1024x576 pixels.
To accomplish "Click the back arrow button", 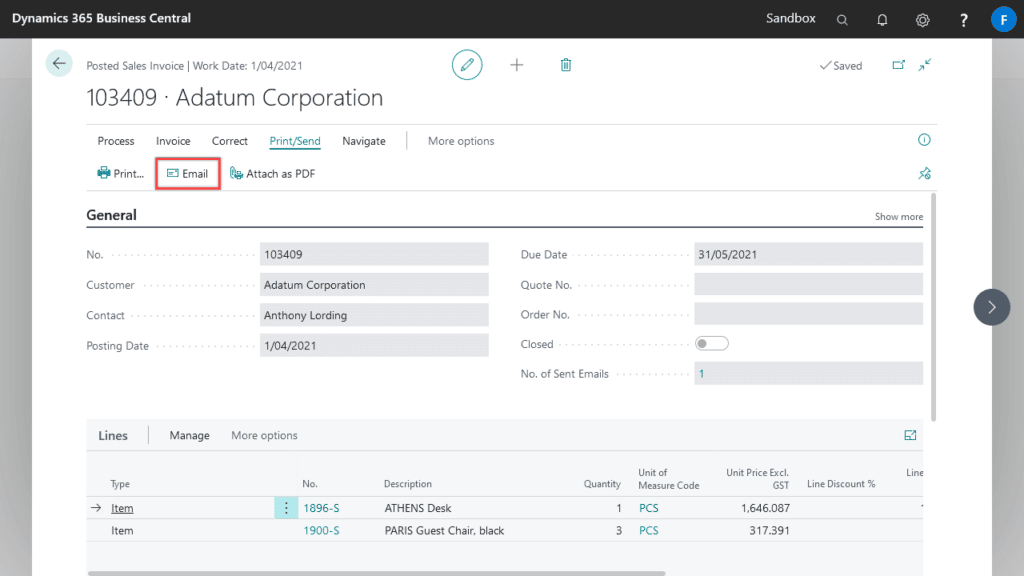I will click(x=59, y=63).
